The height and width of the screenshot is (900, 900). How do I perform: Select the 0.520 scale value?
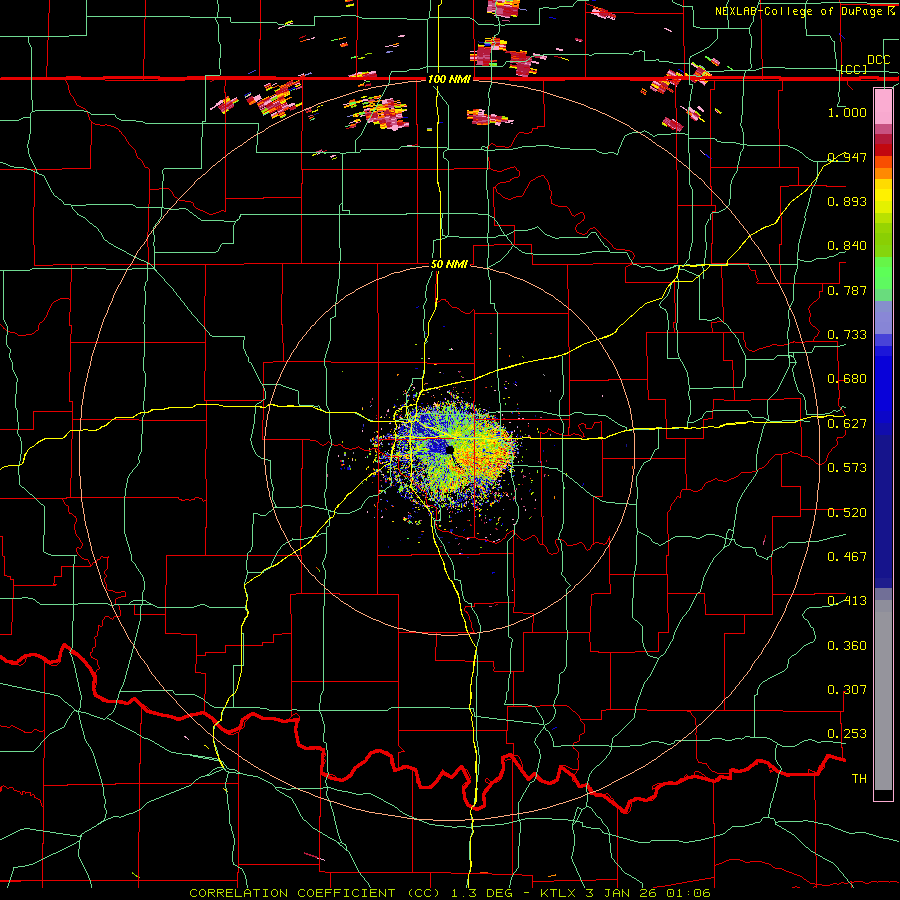click(847, 513)
